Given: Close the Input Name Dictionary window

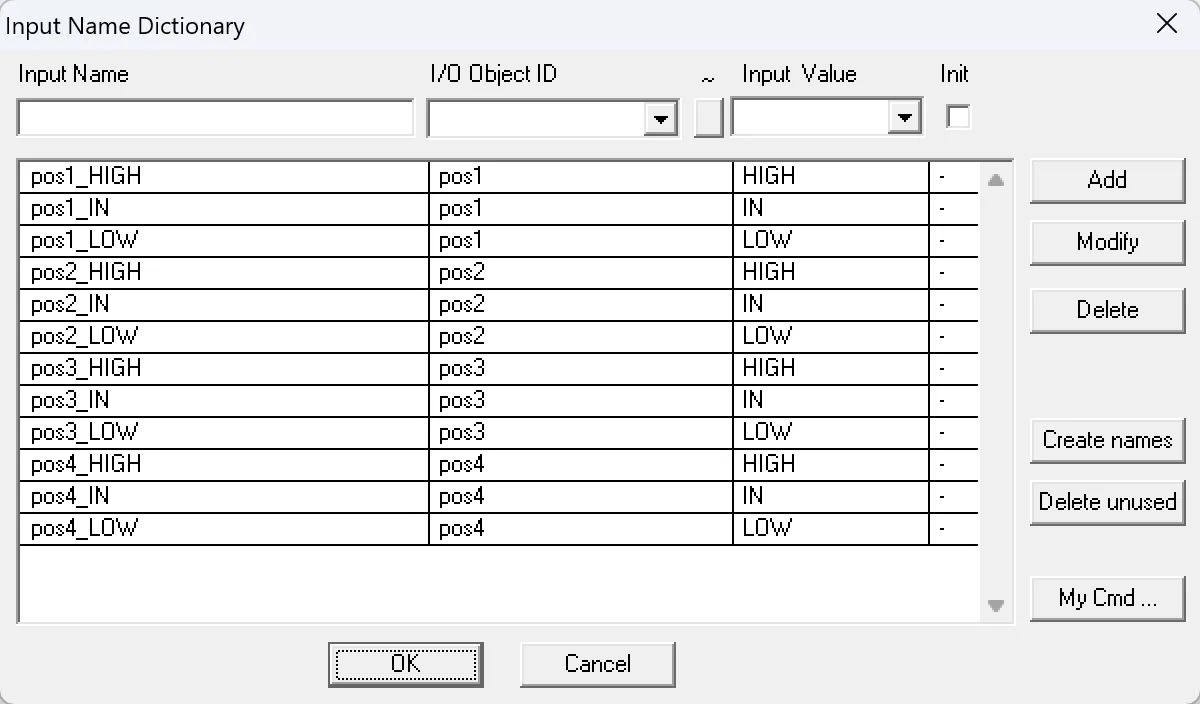Looking at the screenshot, I should tap(1166, 24).
